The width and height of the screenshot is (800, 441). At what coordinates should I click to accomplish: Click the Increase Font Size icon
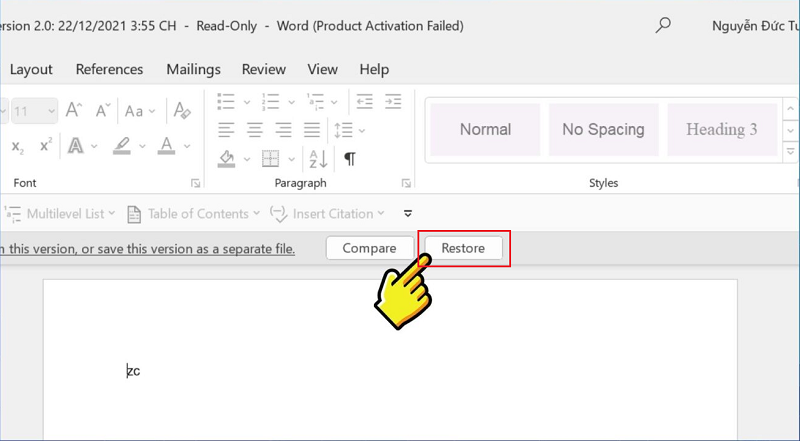[74, 111]
